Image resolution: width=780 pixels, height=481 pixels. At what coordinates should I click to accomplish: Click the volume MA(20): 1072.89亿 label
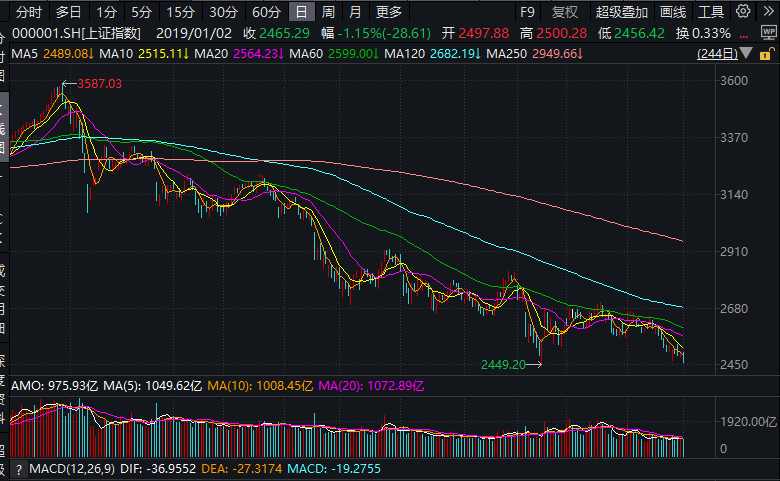371,386
